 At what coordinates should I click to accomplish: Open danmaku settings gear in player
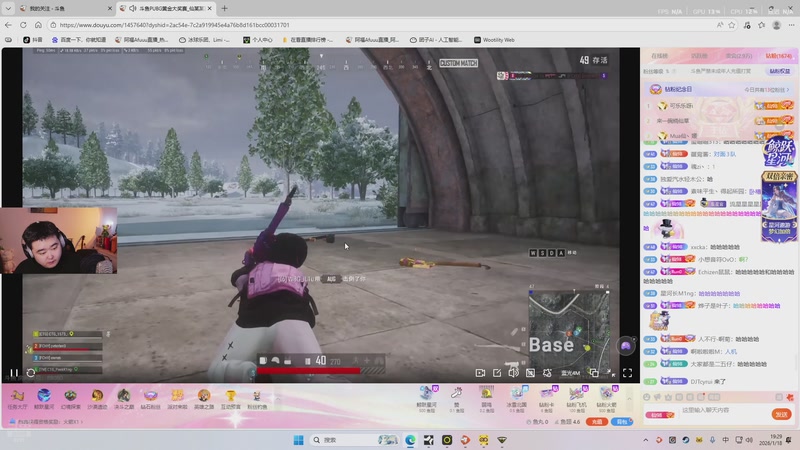(x=547, y=373)
